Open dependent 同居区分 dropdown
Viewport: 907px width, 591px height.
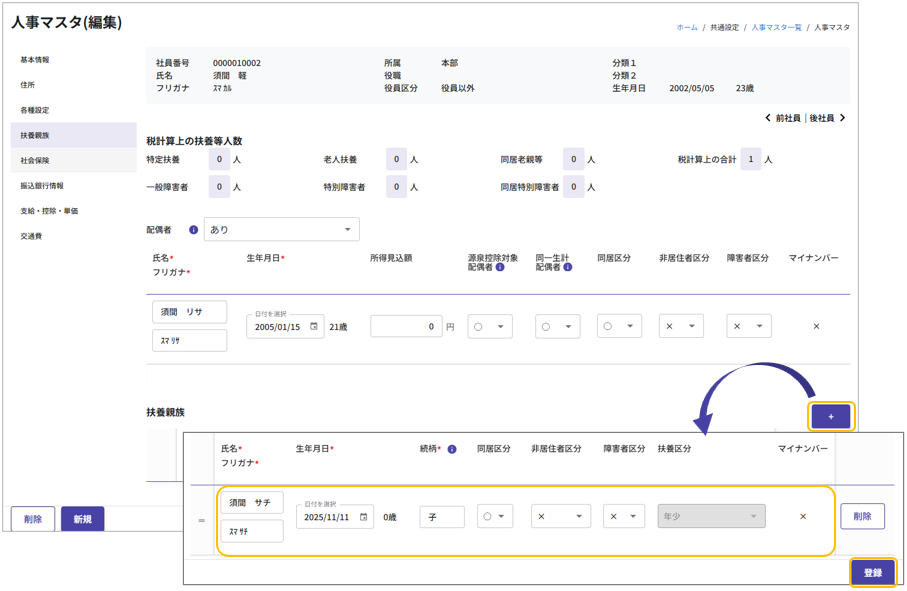tap(495, 517)
